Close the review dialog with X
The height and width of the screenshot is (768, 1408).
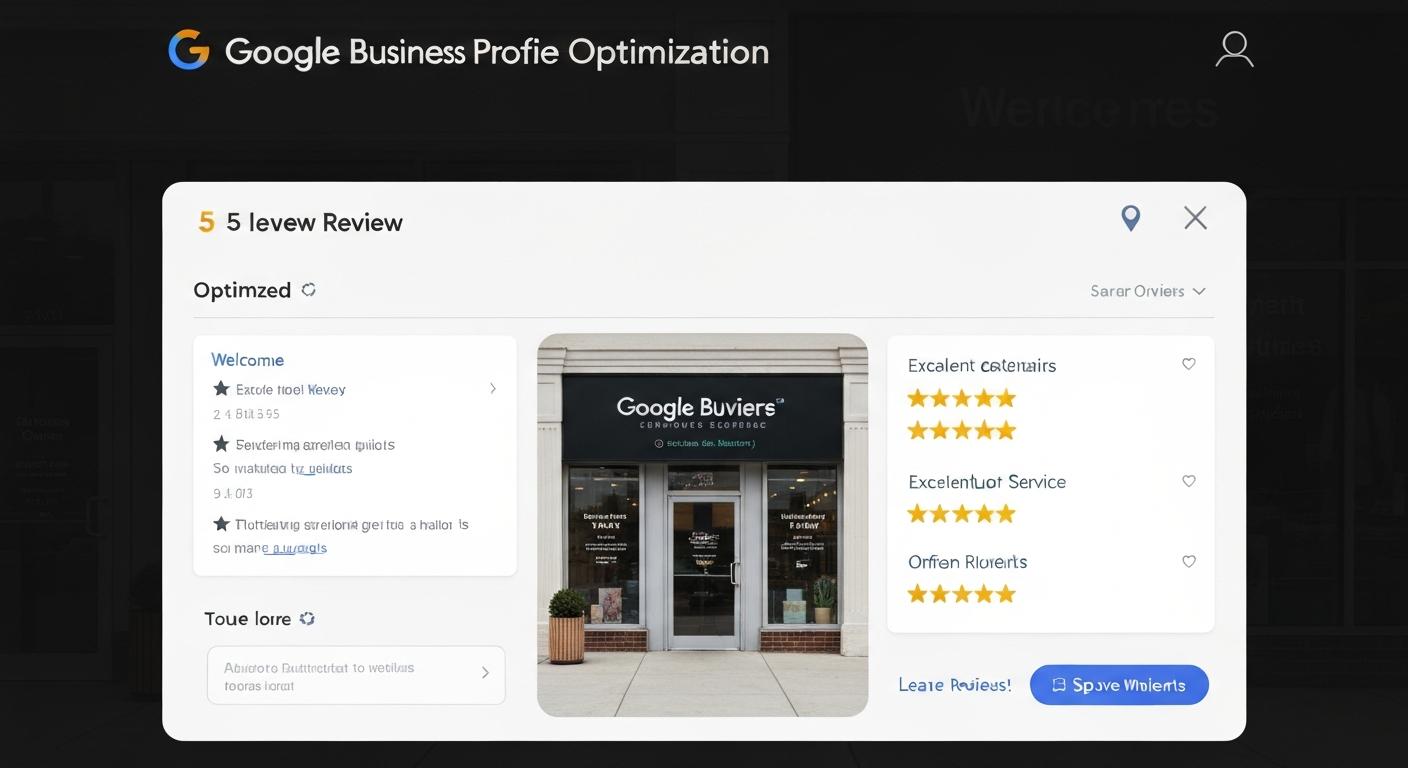click(1195, 218)
